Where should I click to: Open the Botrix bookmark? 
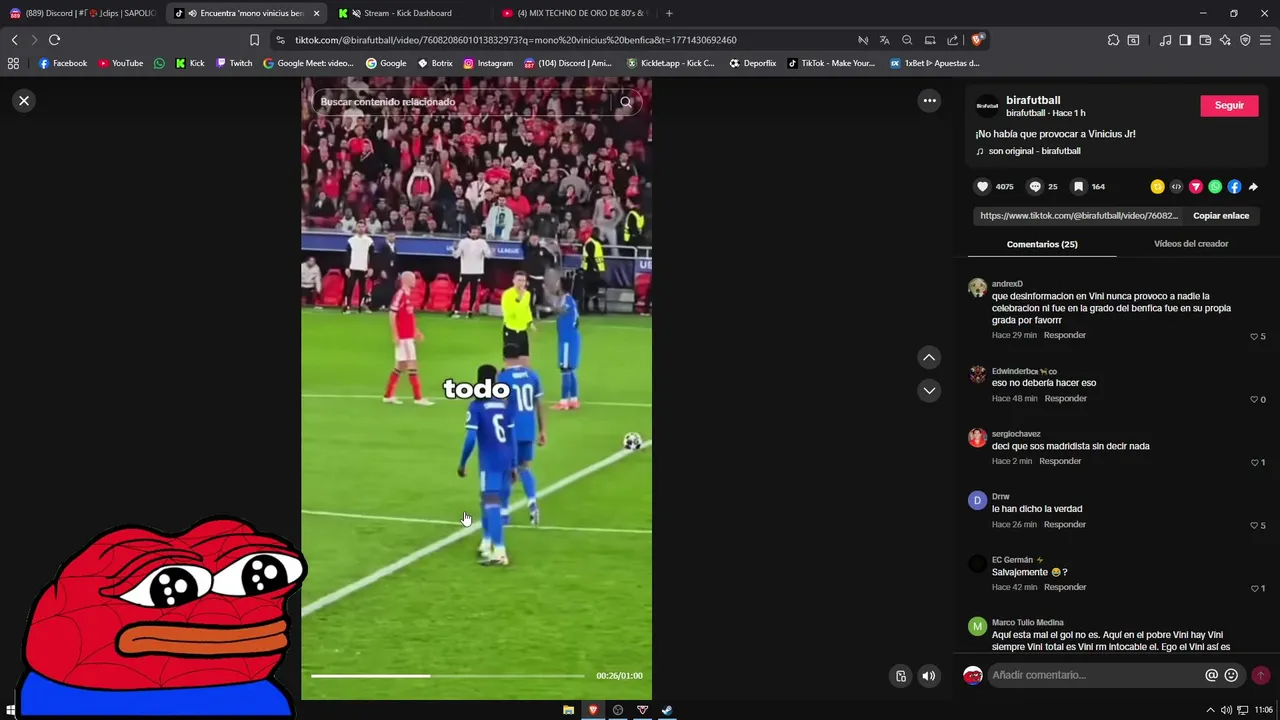click(435, 63)
